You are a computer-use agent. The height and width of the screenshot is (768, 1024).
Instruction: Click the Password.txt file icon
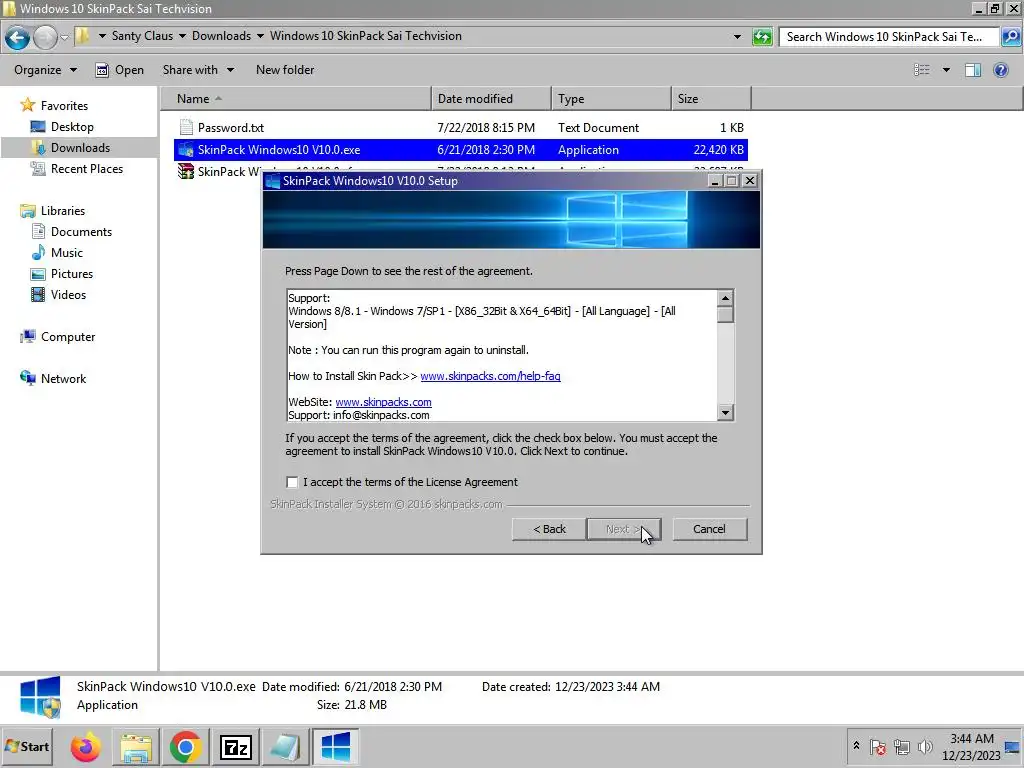pyautogui.click(x=186, y=127)
